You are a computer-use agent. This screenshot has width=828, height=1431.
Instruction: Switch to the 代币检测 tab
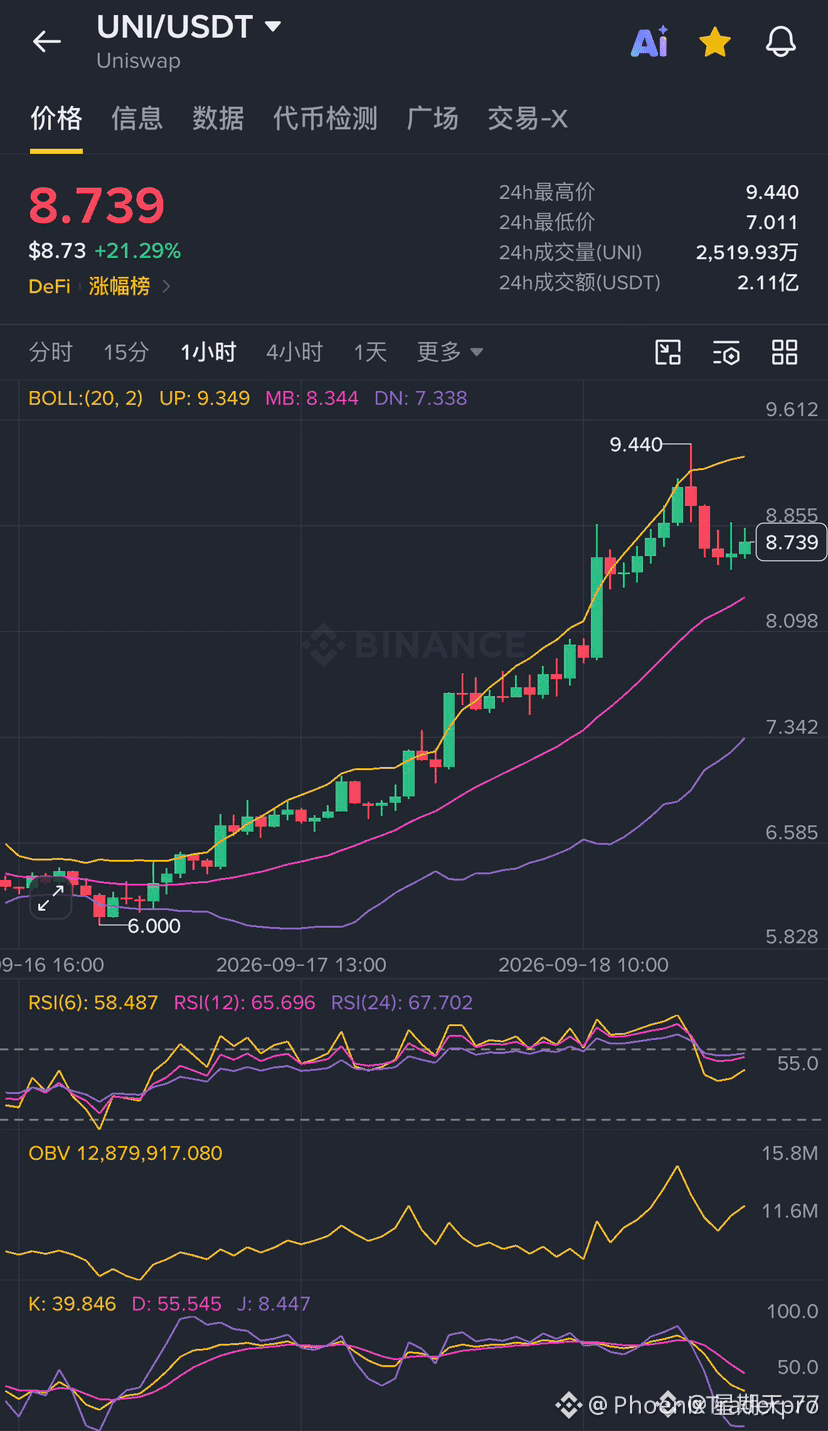coord(325,118)
